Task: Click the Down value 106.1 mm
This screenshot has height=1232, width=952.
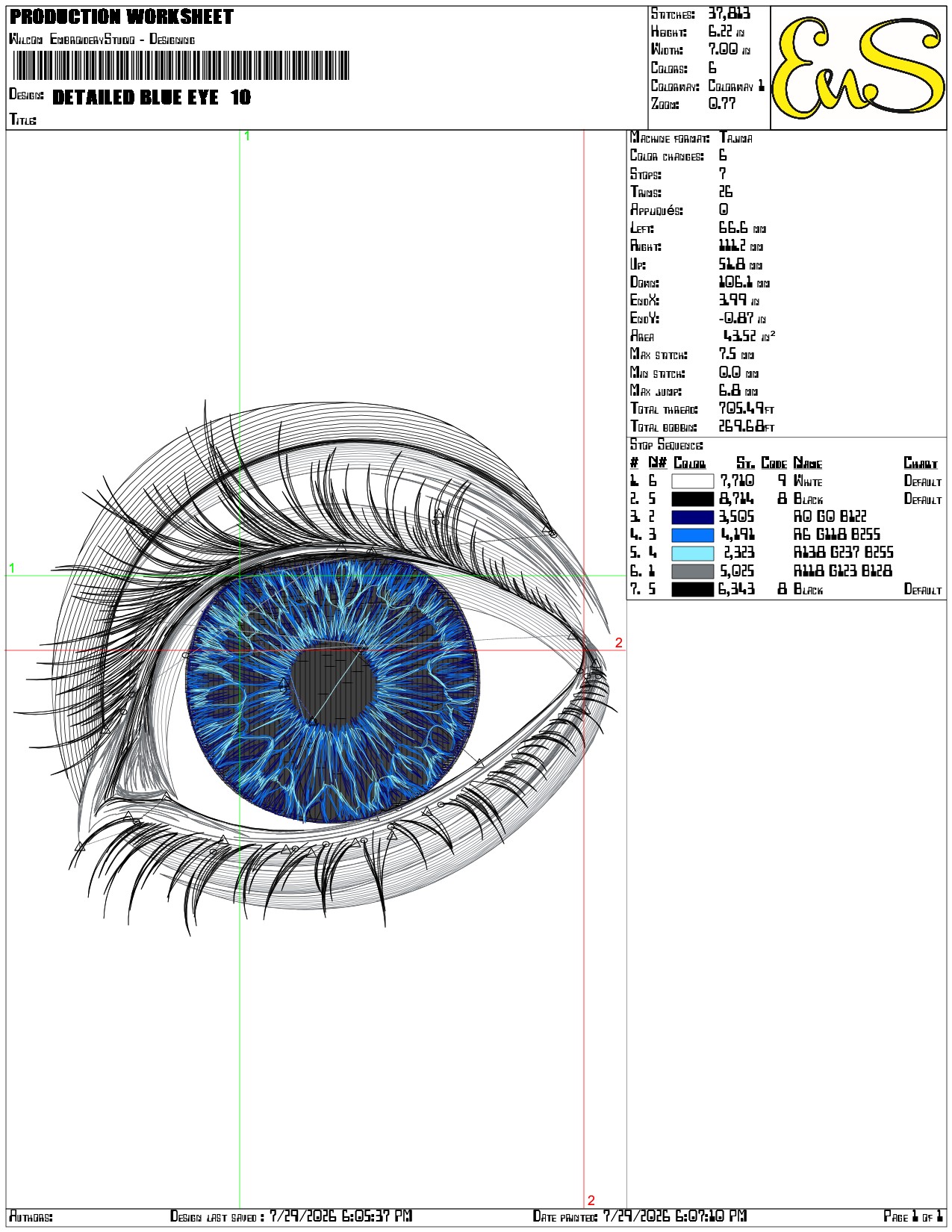Action: (744, 282)
